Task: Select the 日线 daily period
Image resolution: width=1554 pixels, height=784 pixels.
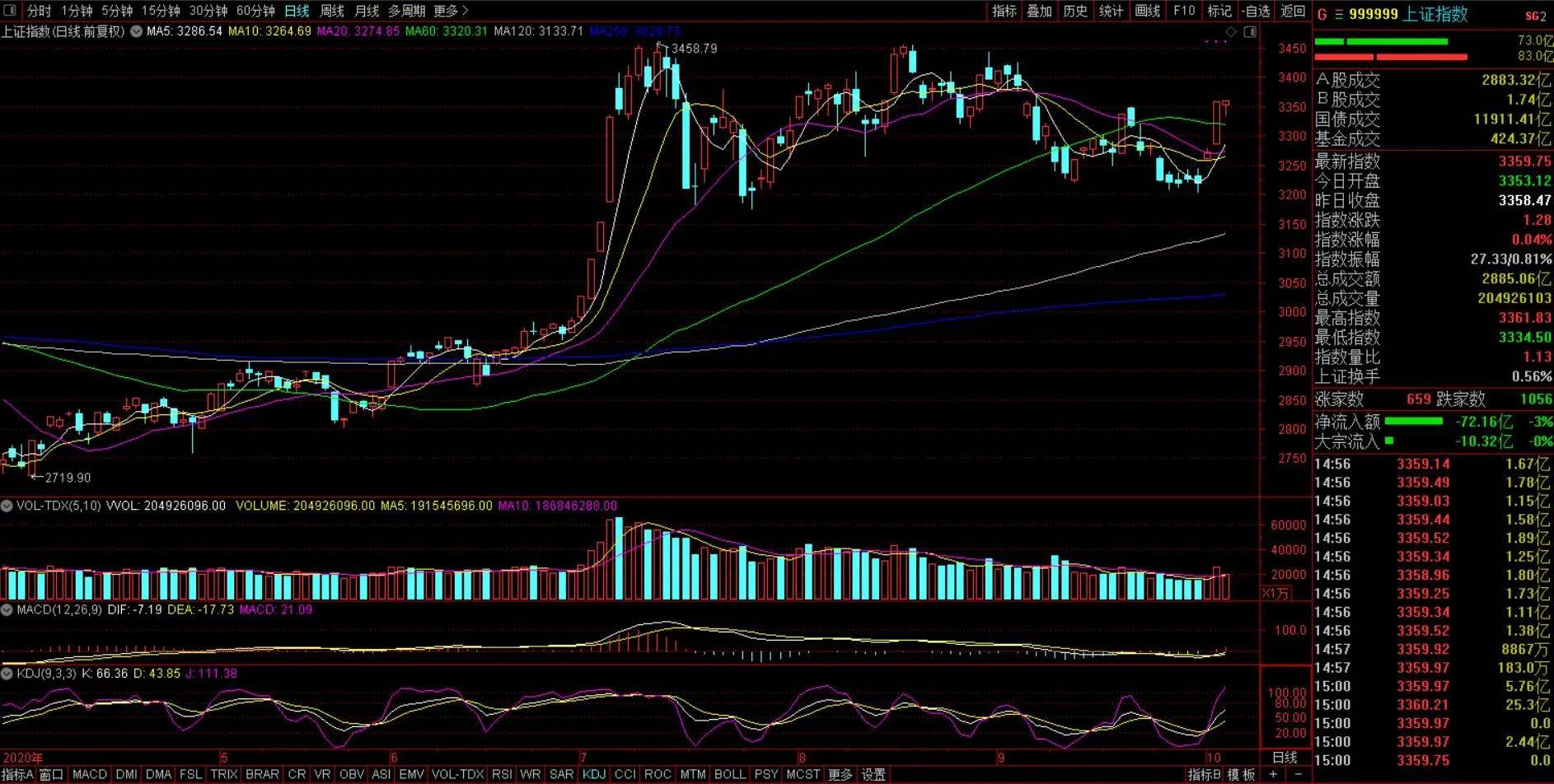Action: point(297,11)
